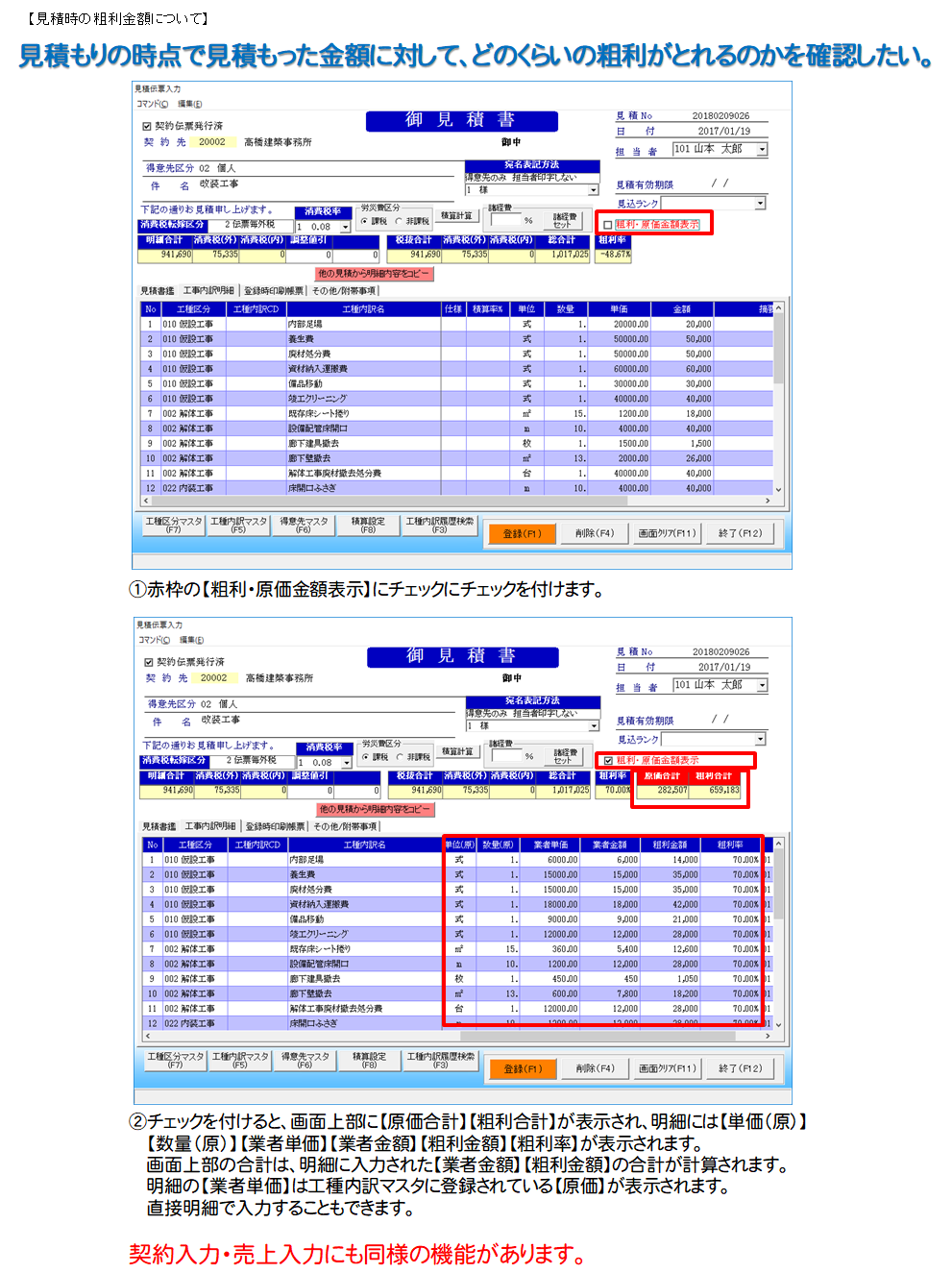Click 削除(F4) button in lower window
952x1273 pixels.
pos(595,1068)
